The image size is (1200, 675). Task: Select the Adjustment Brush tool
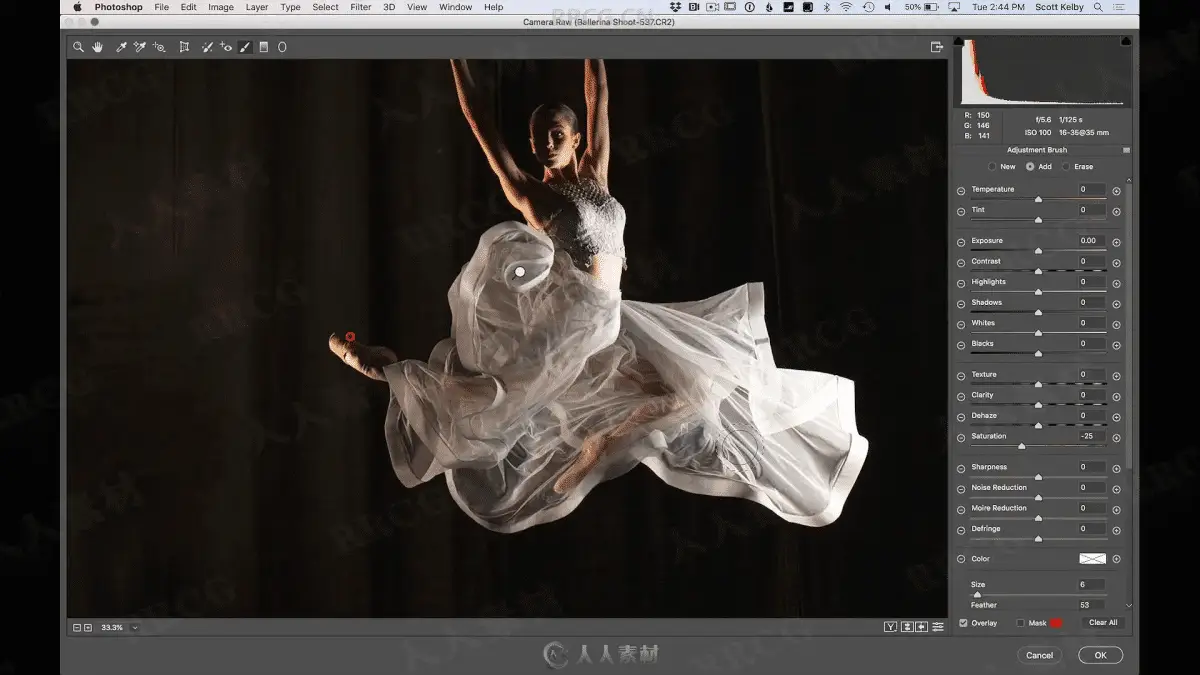pyautogui.click(x=245, y=47)
